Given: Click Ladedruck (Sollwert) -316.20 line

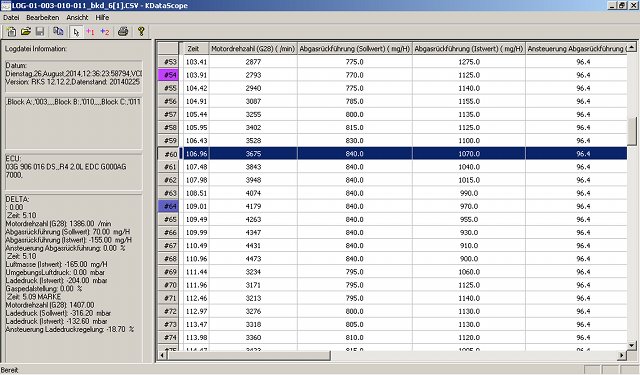Looking at the screenshot, I should tap(58, 313).
